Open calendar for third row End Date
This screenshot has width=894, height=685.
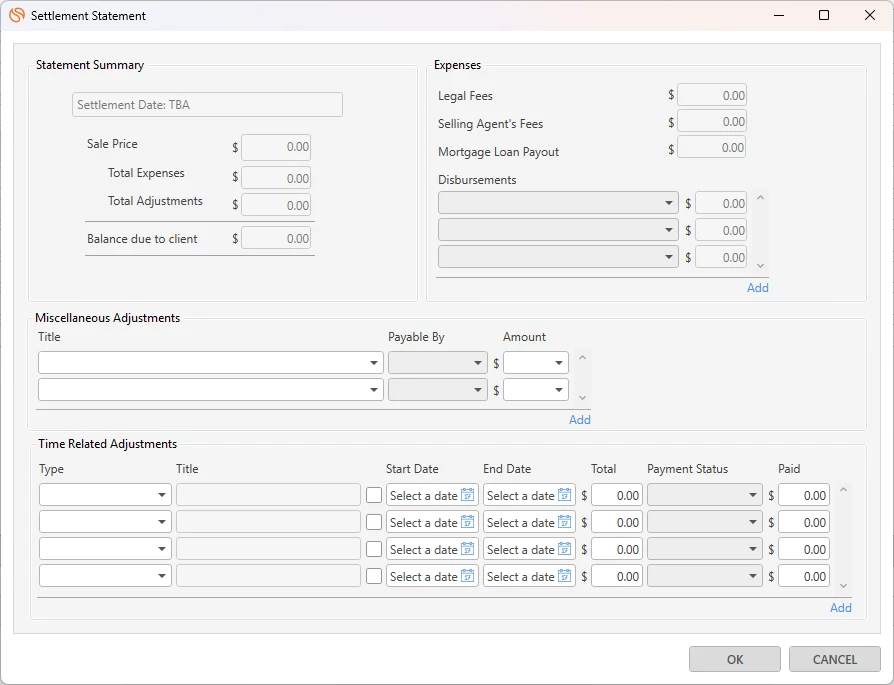(564, 549)
